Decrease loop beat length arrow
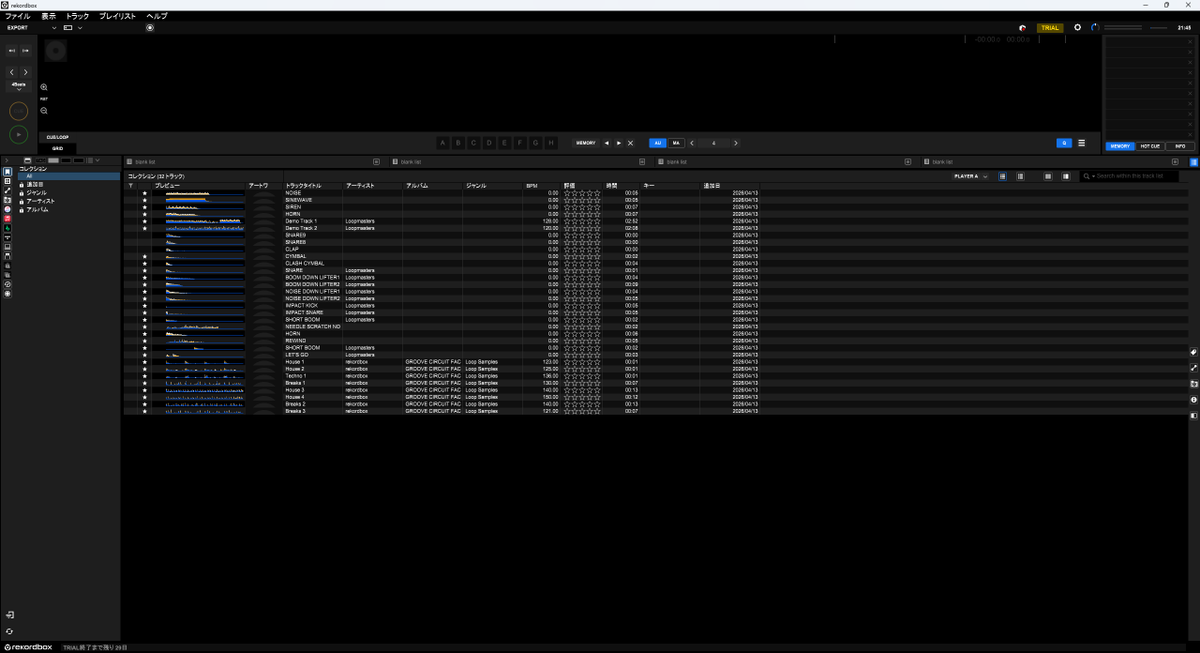1200x653 pixels. coord(692,143)
